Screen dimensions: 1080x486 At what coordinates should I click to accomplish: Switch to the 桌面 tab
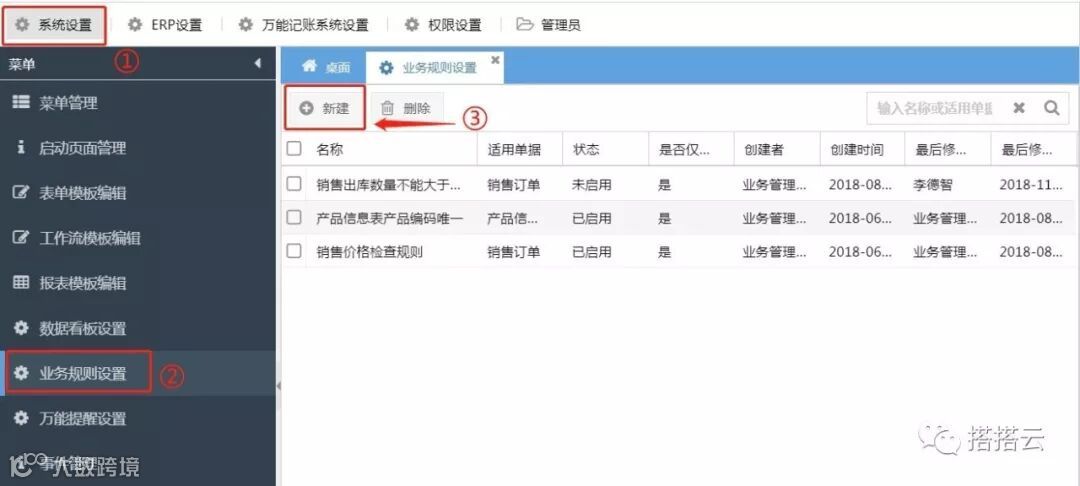tap(325, 67)
